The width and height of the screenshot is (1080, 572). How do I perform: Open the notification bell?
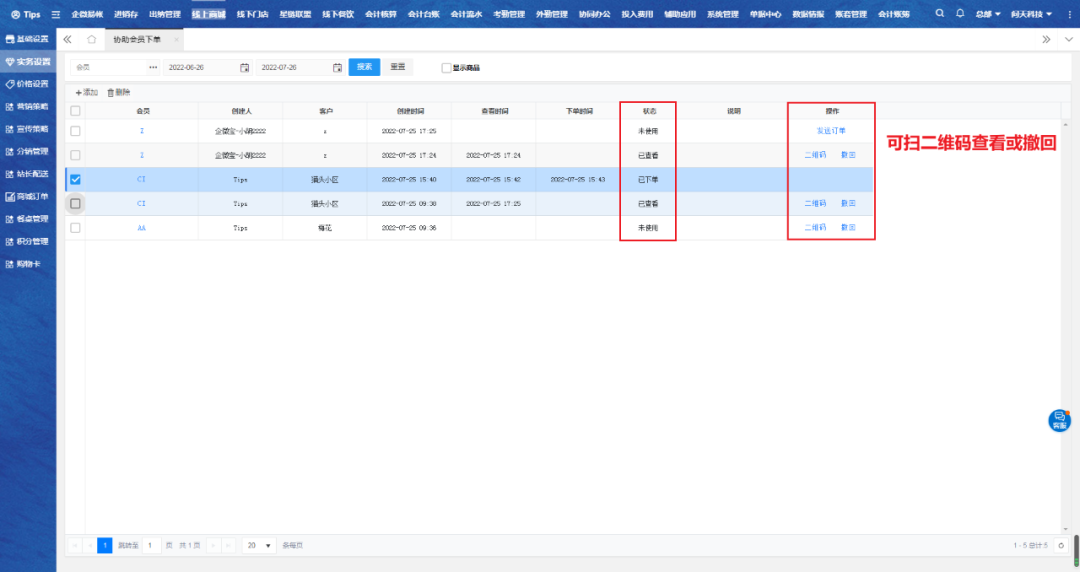click(960, 14)
